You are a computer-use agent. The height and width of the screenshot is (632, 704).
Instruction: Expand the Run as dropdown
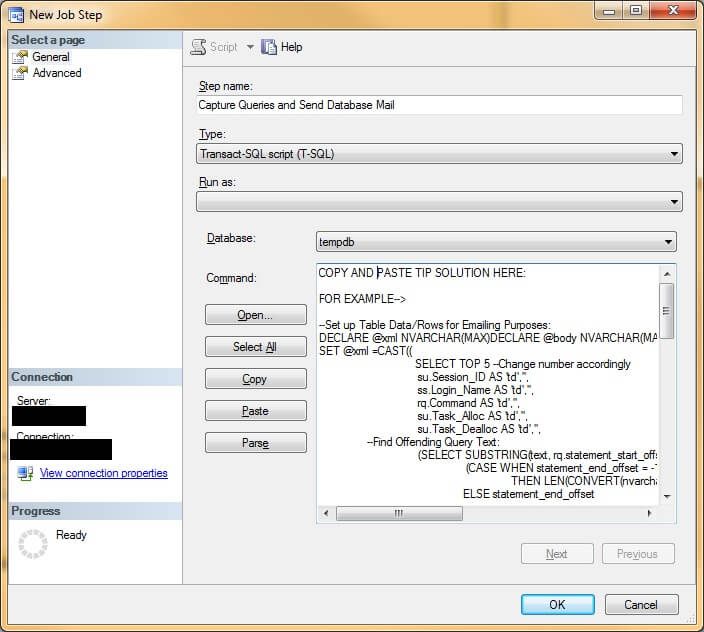click(439, 202)
